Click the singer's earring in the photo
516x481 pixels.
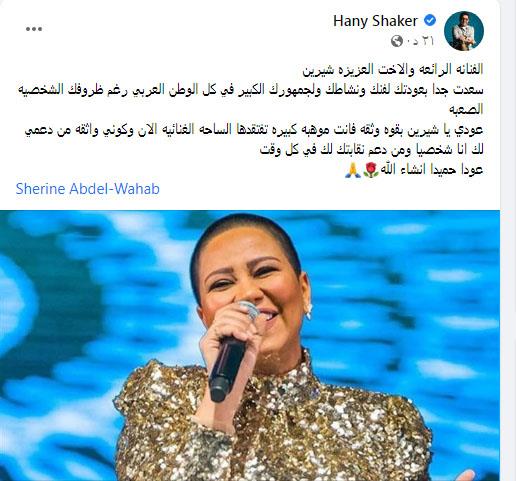[309, 310]
